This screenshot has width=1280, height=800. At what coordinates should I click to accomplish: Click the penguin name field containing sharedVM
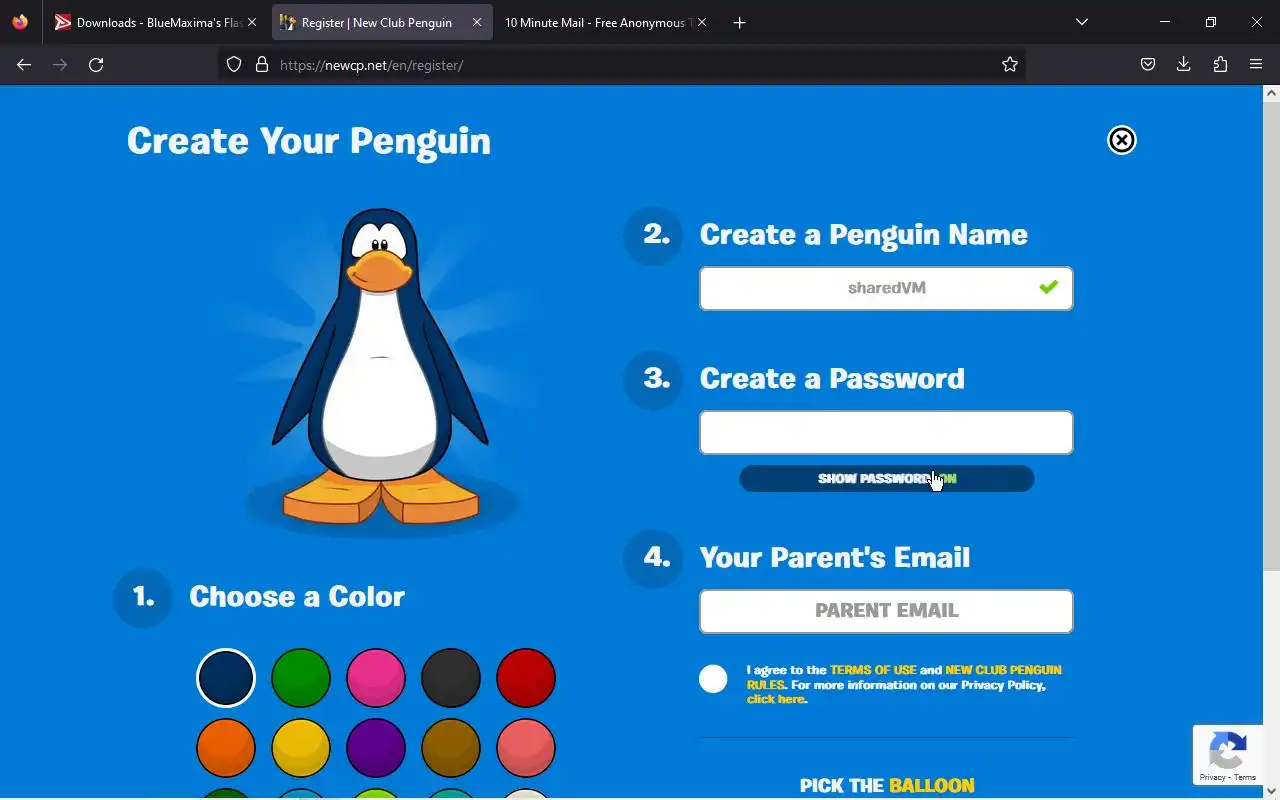(x=886, y=288)
